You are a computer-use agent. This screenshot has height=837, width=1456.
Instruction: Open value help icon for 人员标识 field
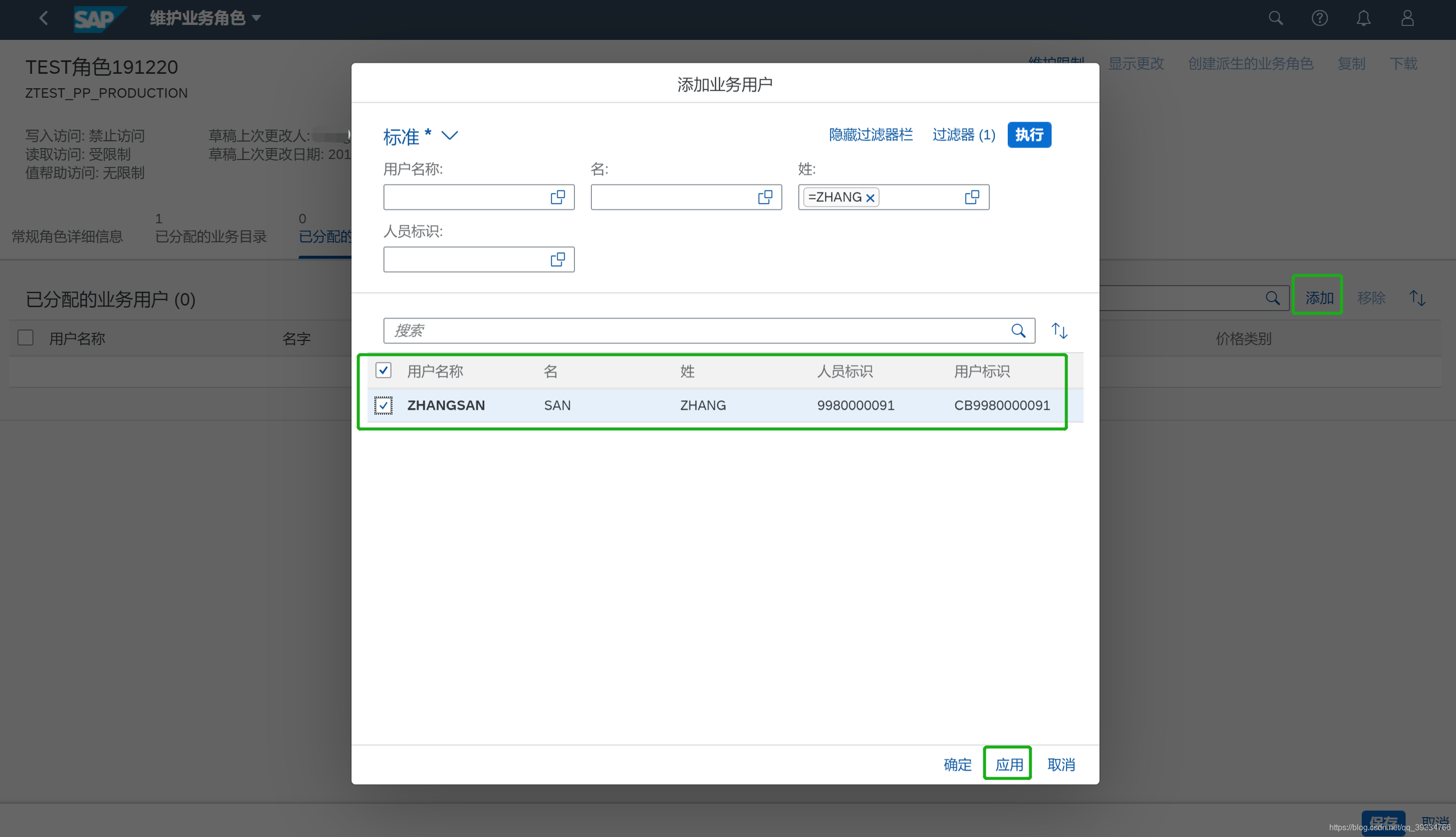(557, 259)
